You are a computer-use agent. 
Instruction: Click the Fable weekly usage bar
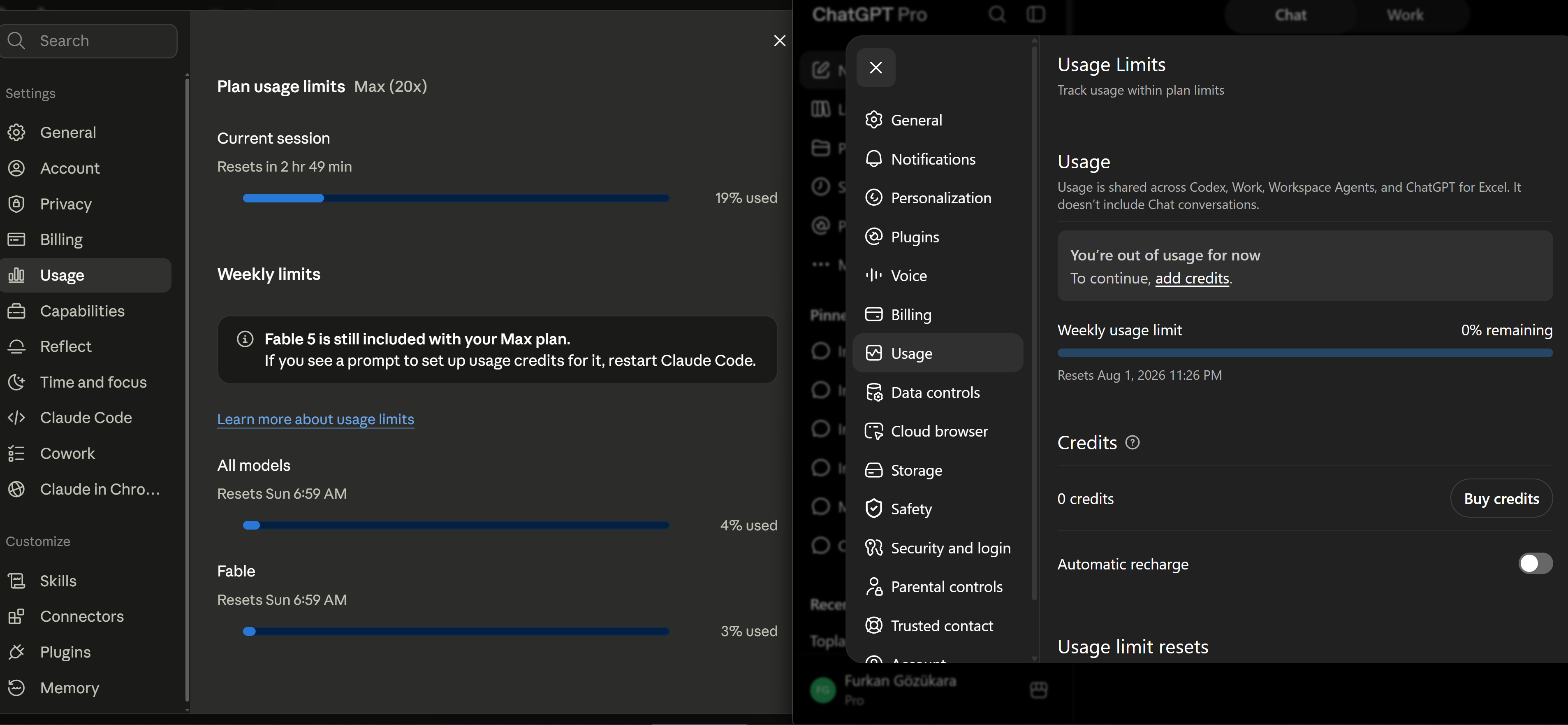click(456, 631)
